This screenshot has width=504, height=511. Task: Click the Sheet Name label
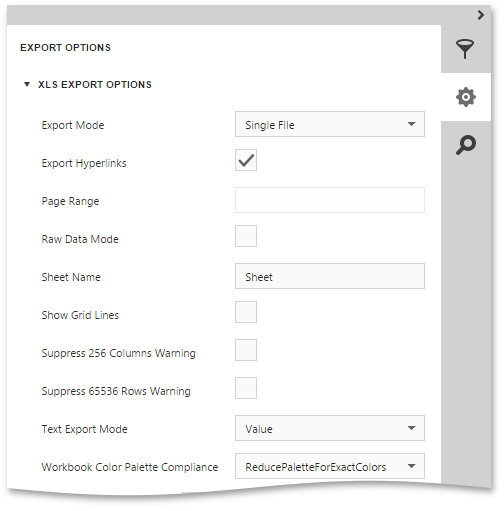pyautogui.click(x=71, y=277)
